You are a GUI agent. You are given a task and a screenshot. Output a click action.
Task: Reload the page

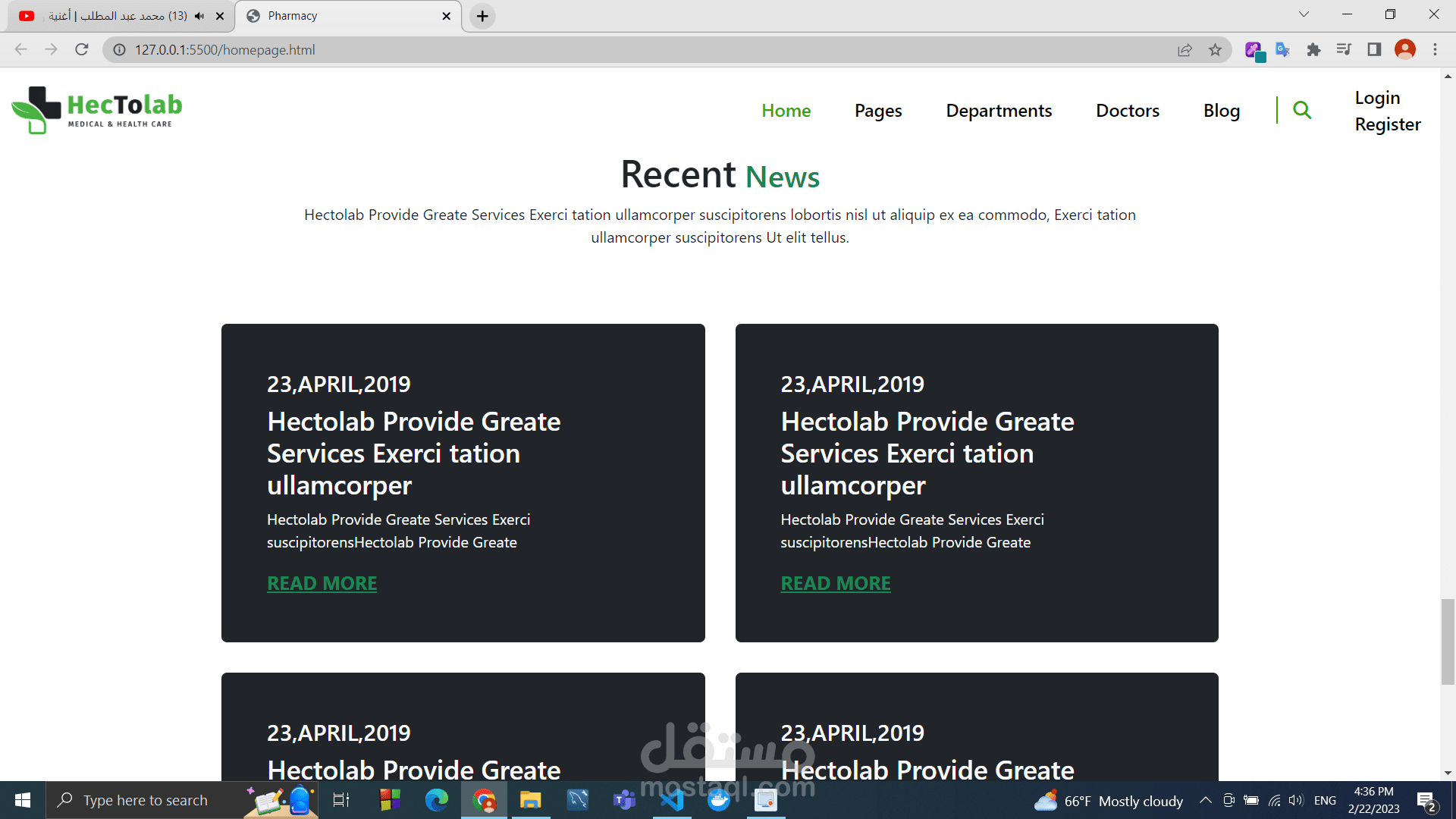(82, 50)
